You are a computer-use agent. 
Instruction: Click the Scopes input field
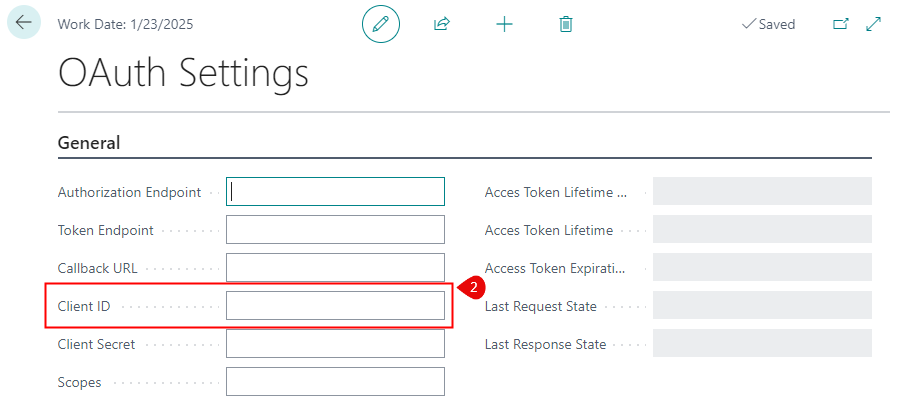335,382
